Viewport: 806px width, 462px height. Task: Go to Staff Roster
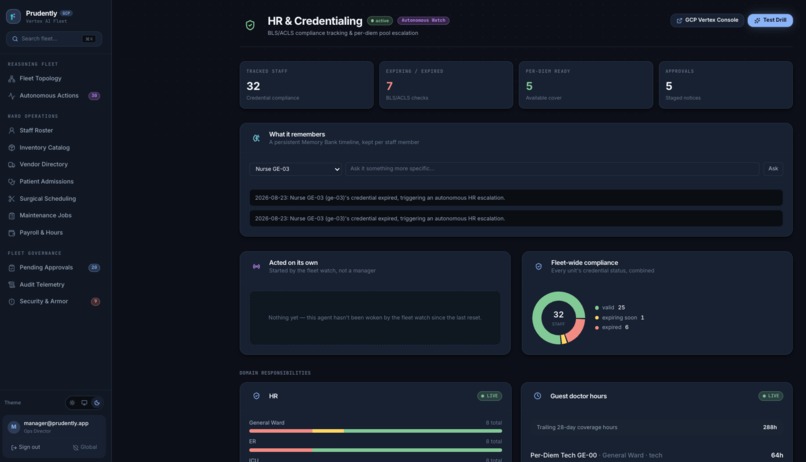[54, 131]
